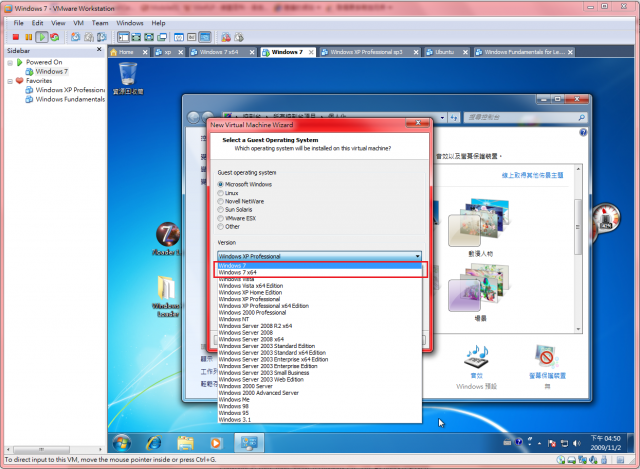Image resolution: width=640 pixels, height=469 pixels.
Task: Open the File menu
Action: click(18, 23)
